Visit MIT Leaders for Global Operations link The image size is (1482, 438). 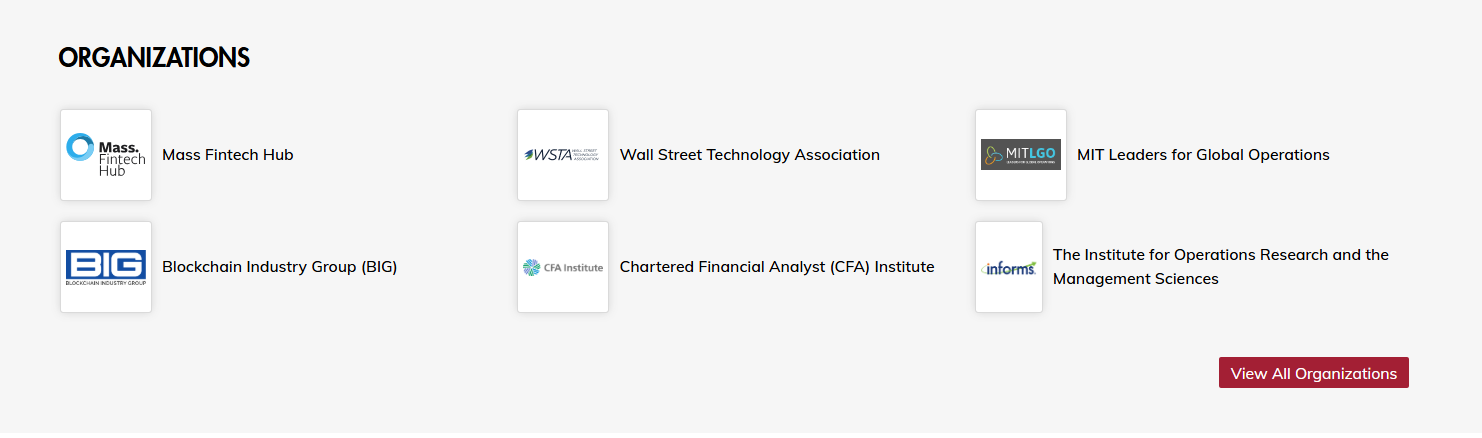1203,155
